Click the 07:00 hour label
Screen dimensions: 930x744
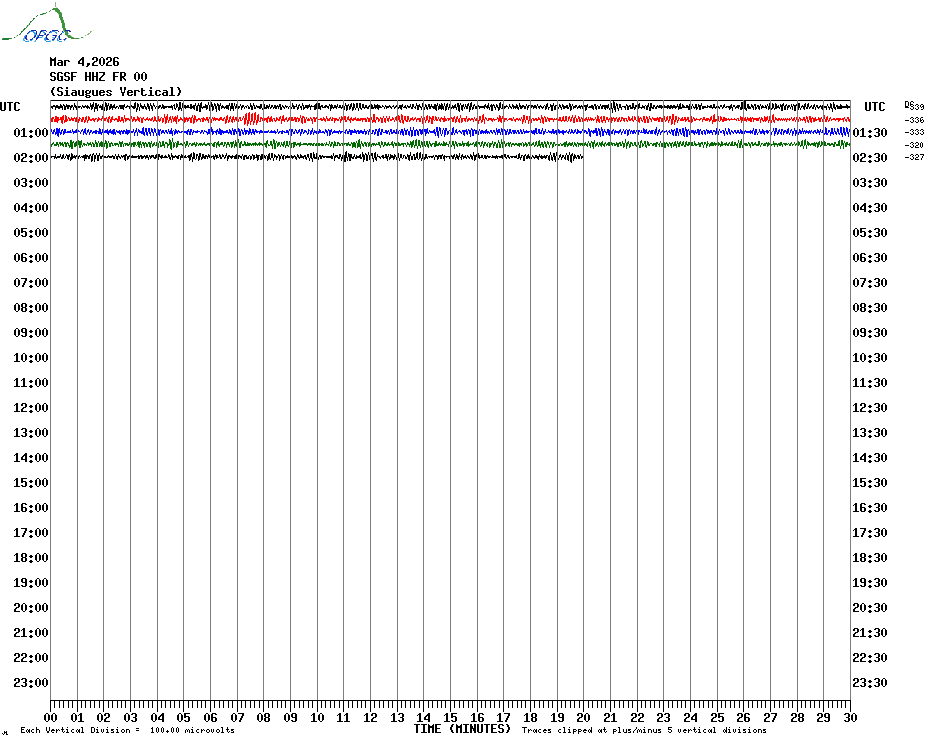31,282
